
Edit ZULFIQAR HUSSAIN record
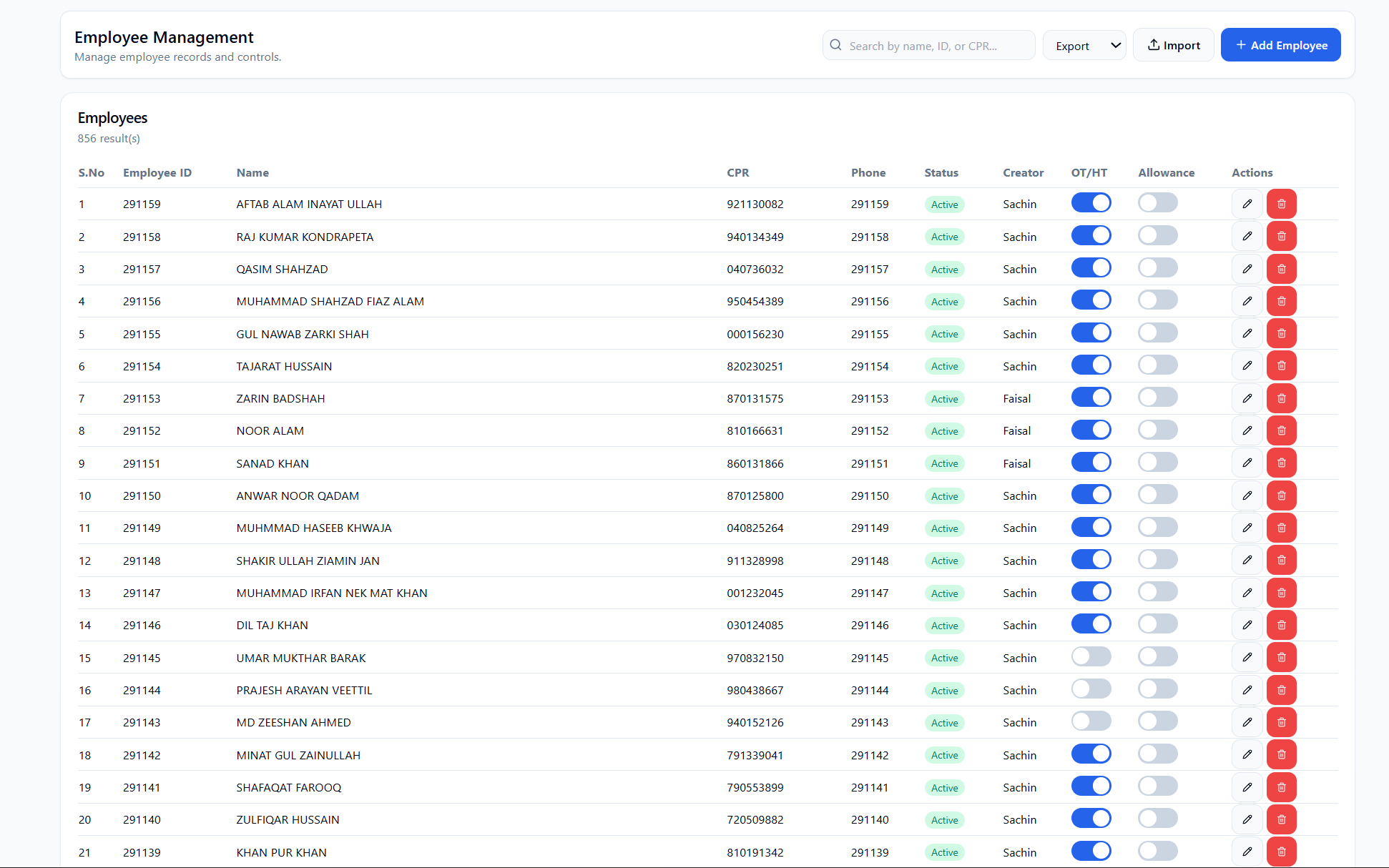tap(1247, 819)
